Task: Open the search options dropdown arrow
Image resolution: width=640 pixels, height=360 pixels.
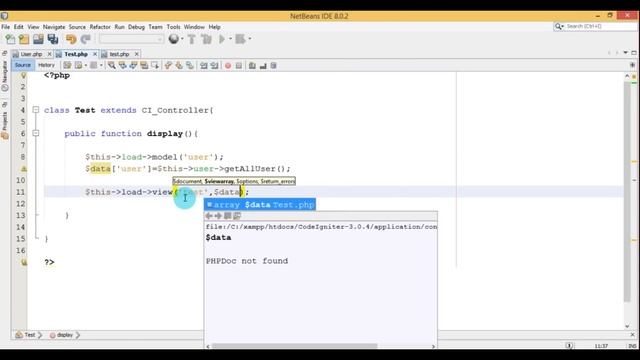Action: pos(562,27)
